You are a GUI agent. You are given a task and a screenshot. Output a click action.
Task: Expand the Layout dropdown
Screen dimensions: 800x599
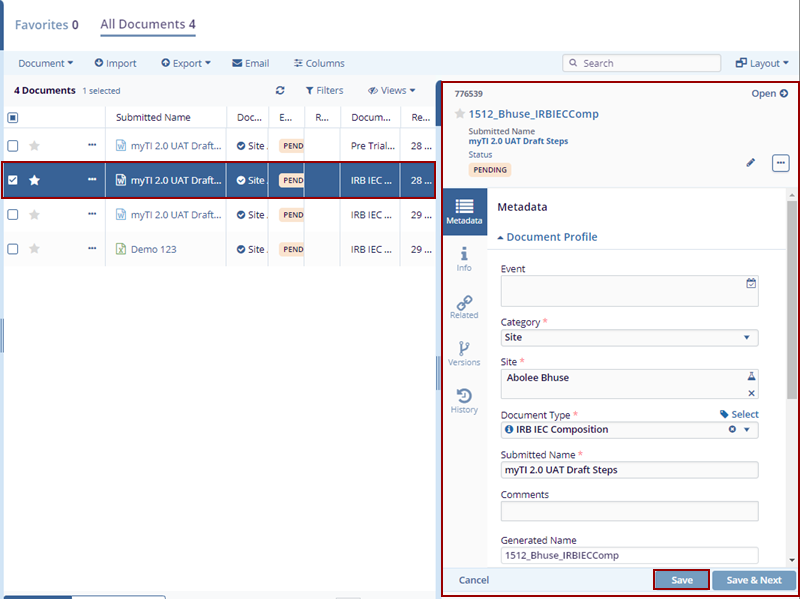coord(762,63)
